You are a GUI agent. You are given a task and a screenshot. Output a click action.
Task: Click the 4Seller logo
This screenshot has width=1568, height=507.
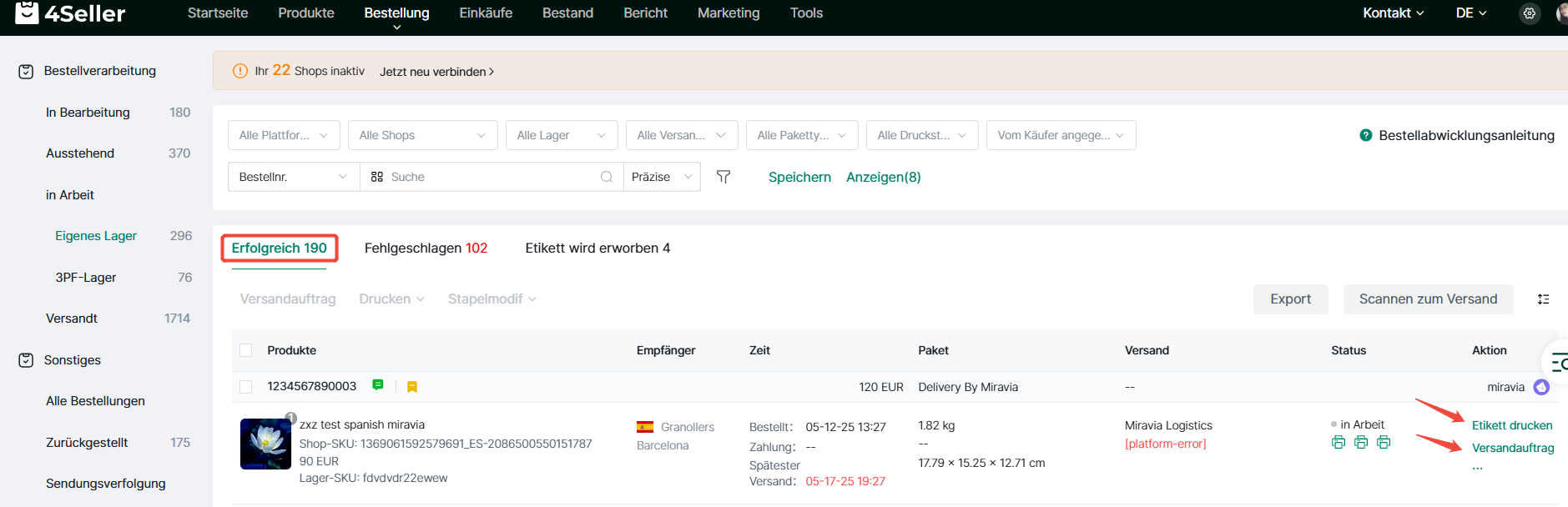70,13
